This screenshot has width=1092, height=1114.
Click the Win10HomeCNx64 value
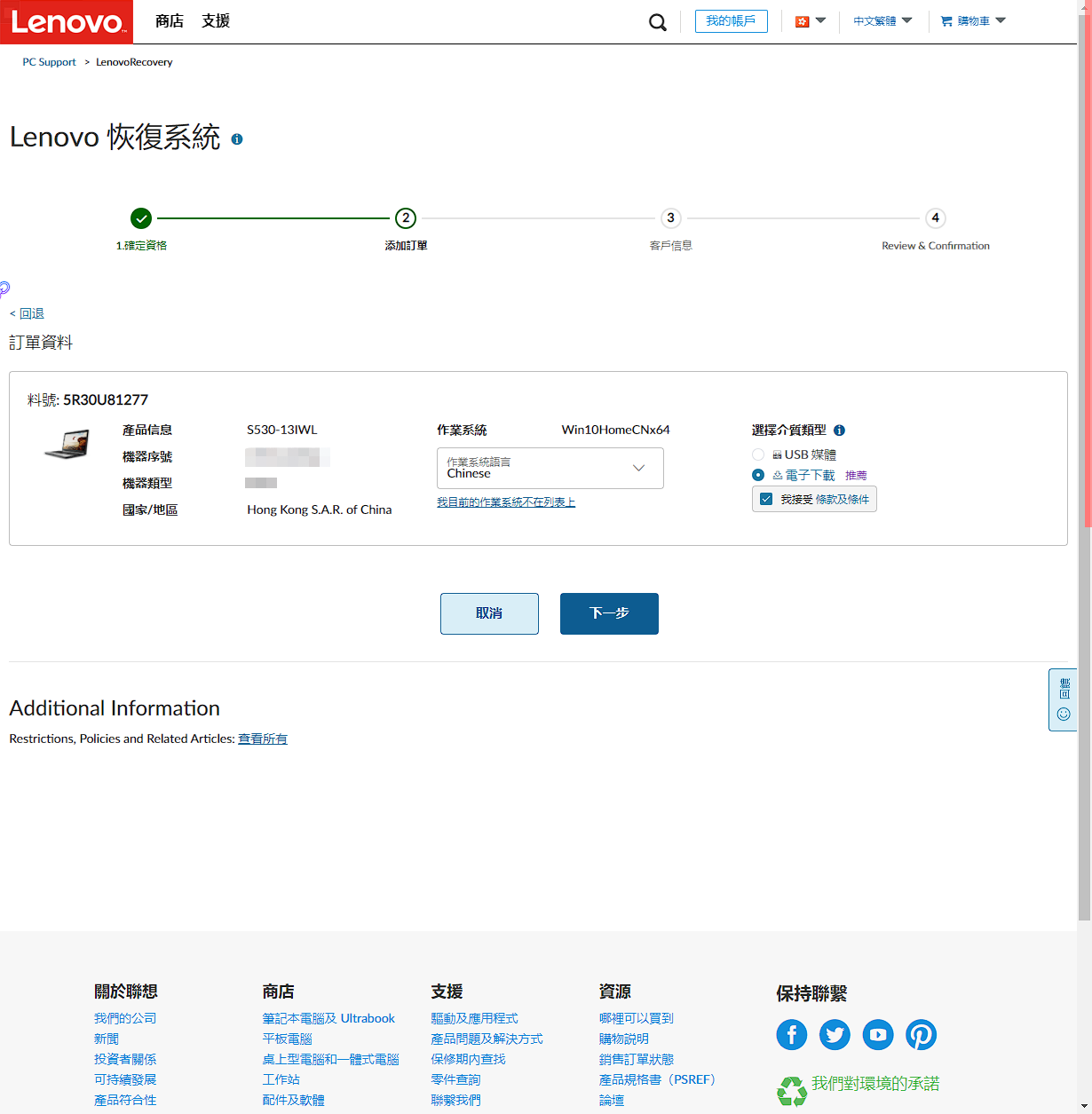[x=616, y=430]
